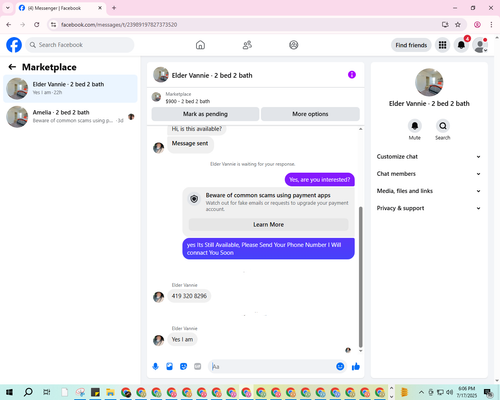Choose a sticker

point(184,367)
